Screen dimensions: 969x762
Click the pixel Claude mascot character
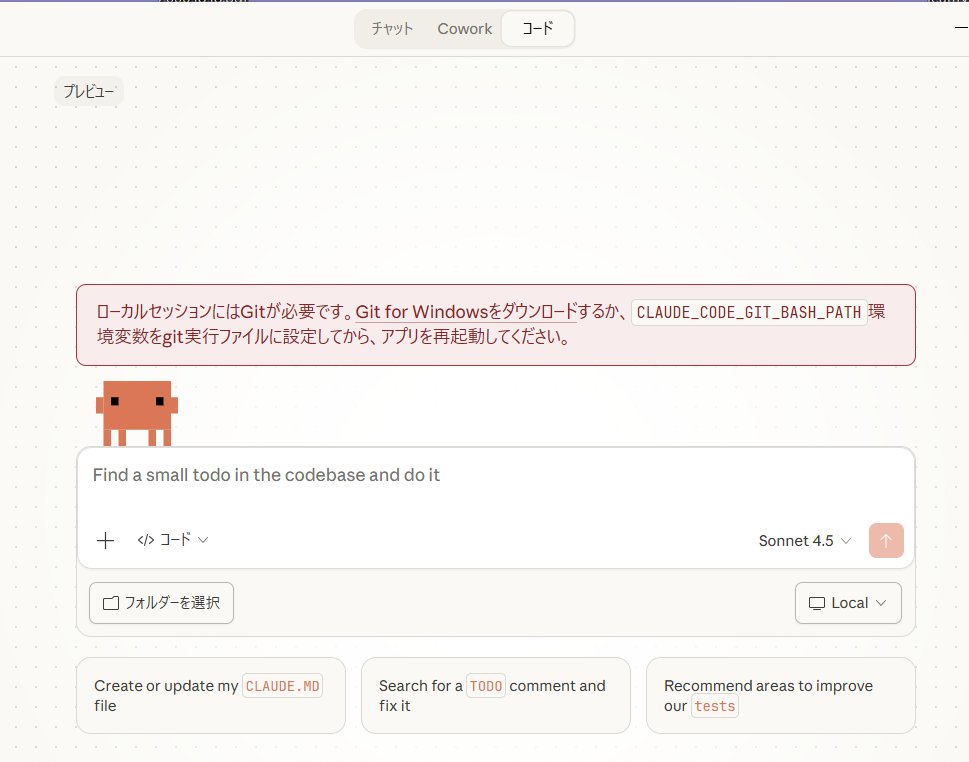(x=137, y=410)
